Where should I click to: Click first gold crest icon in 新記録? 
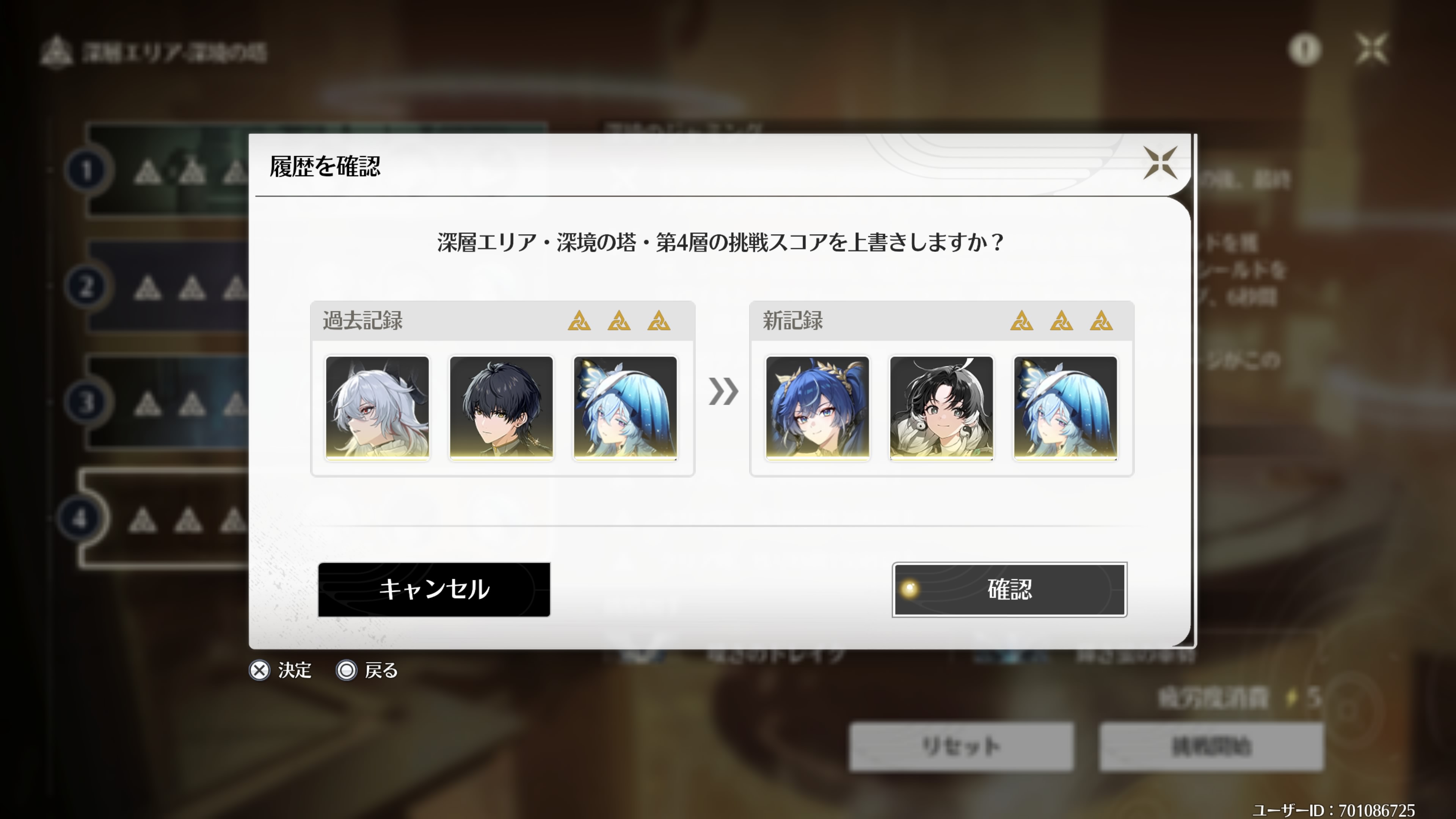(1022, 320)
